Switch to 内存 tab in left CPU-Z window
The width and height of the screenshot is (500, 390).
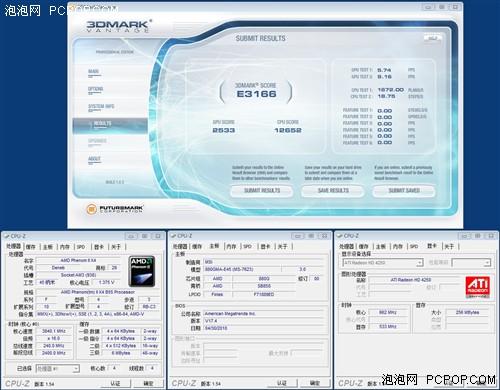pyautogui.click(x=65, y=247)
